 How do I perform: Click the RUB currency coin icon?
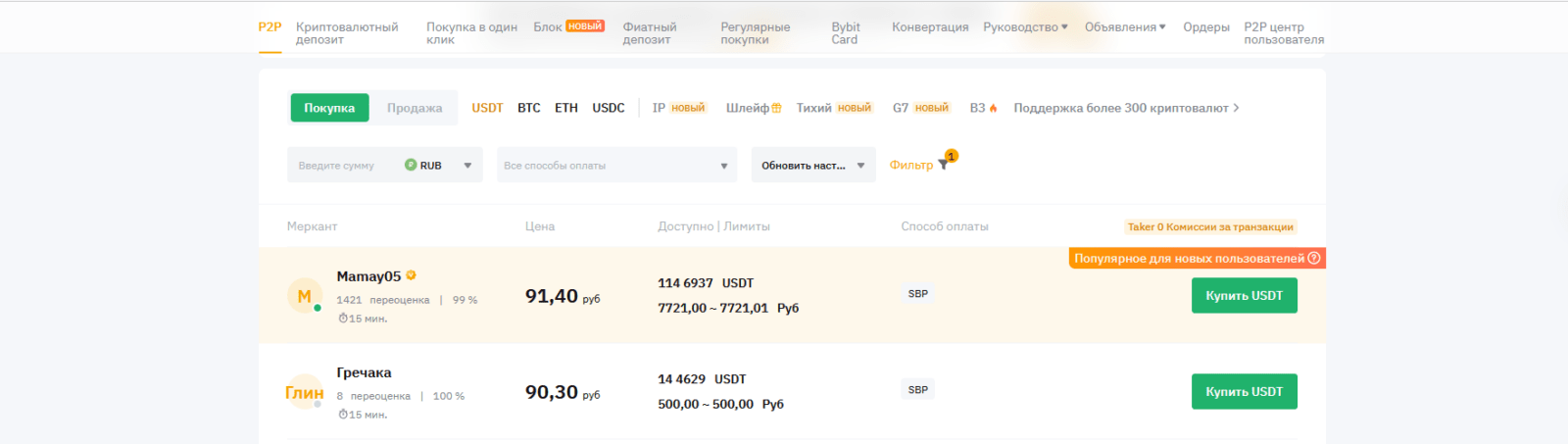(x=411, y=165)
